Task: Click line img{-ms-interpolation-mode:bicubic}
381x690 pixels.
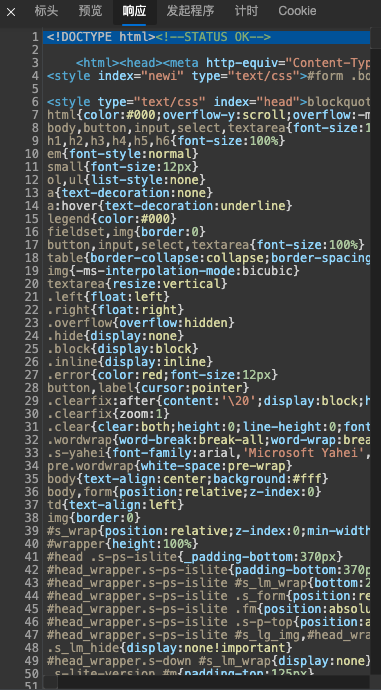Action: (x=174, y=271)
